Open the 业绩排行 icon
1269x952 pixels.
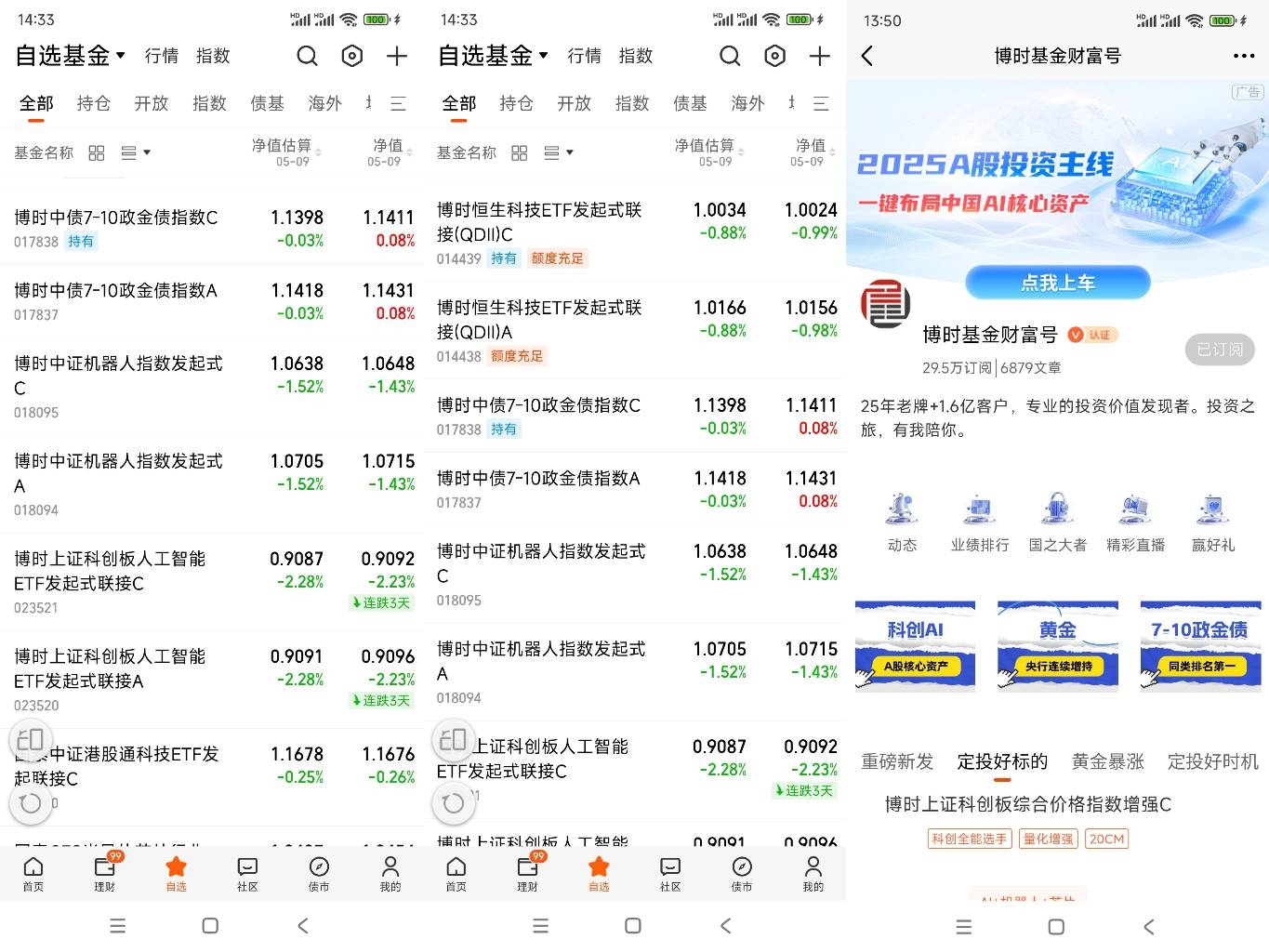tap(980, 523)
